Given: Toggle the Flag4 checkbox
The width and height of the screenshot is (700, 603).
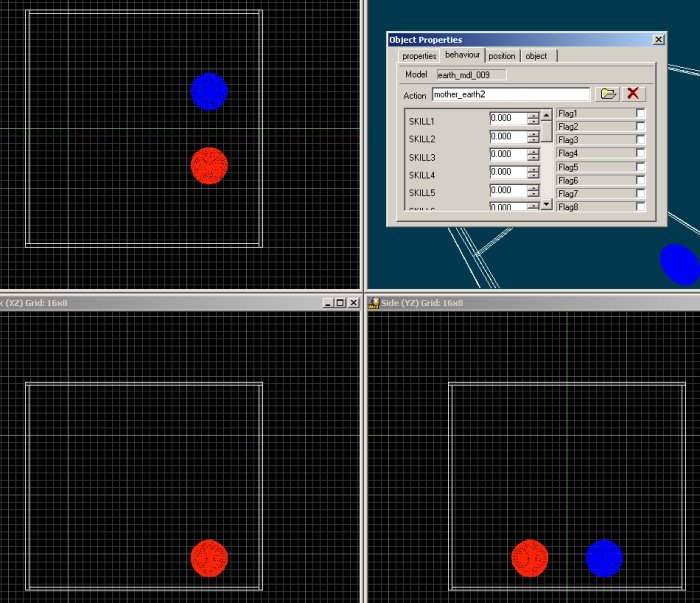Looking at the screenshot, I should (640, 154).
